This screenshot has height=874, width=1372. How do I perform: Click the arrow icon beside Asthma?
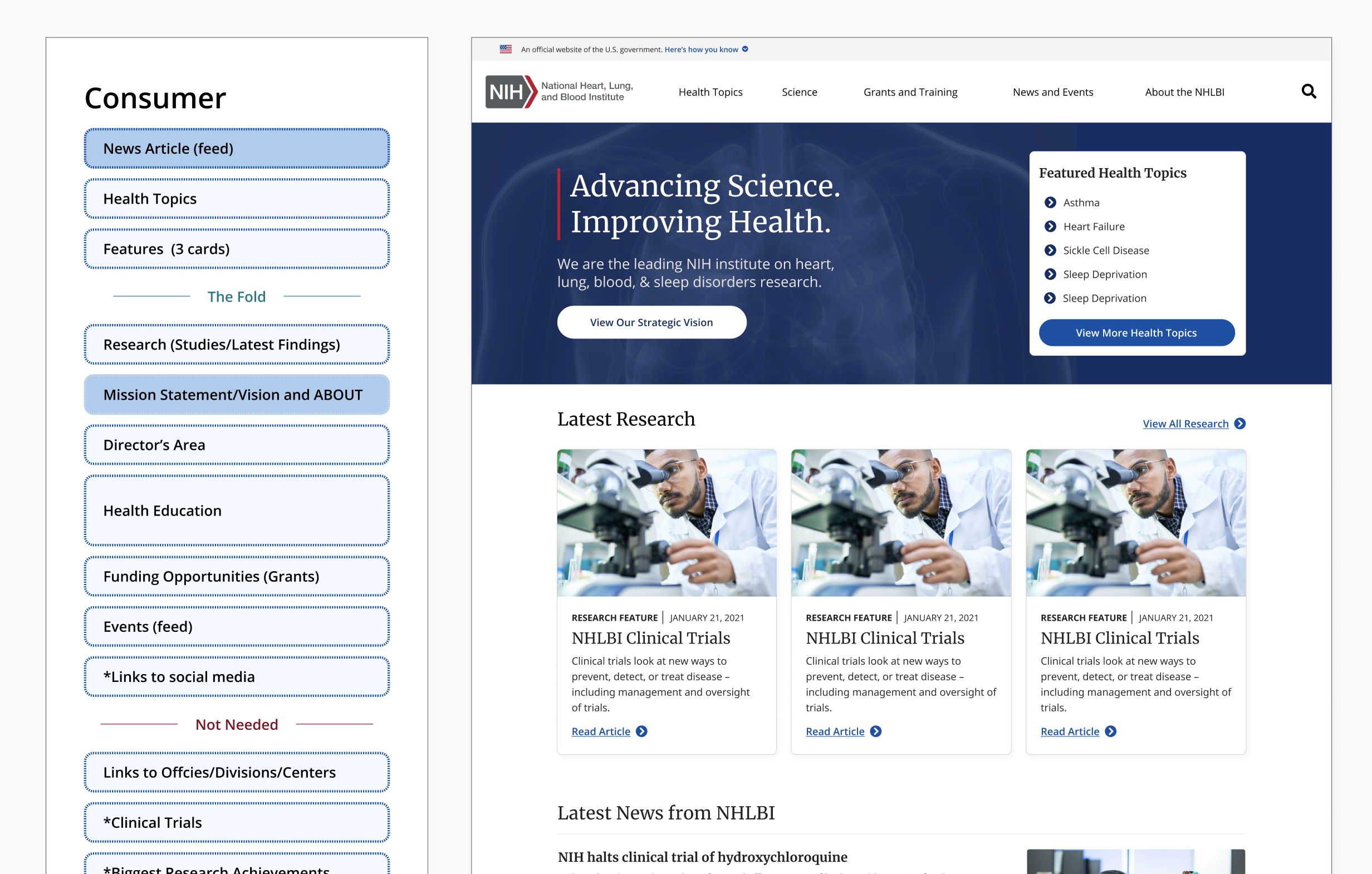pyautogui.click(x=1050, y=202)
